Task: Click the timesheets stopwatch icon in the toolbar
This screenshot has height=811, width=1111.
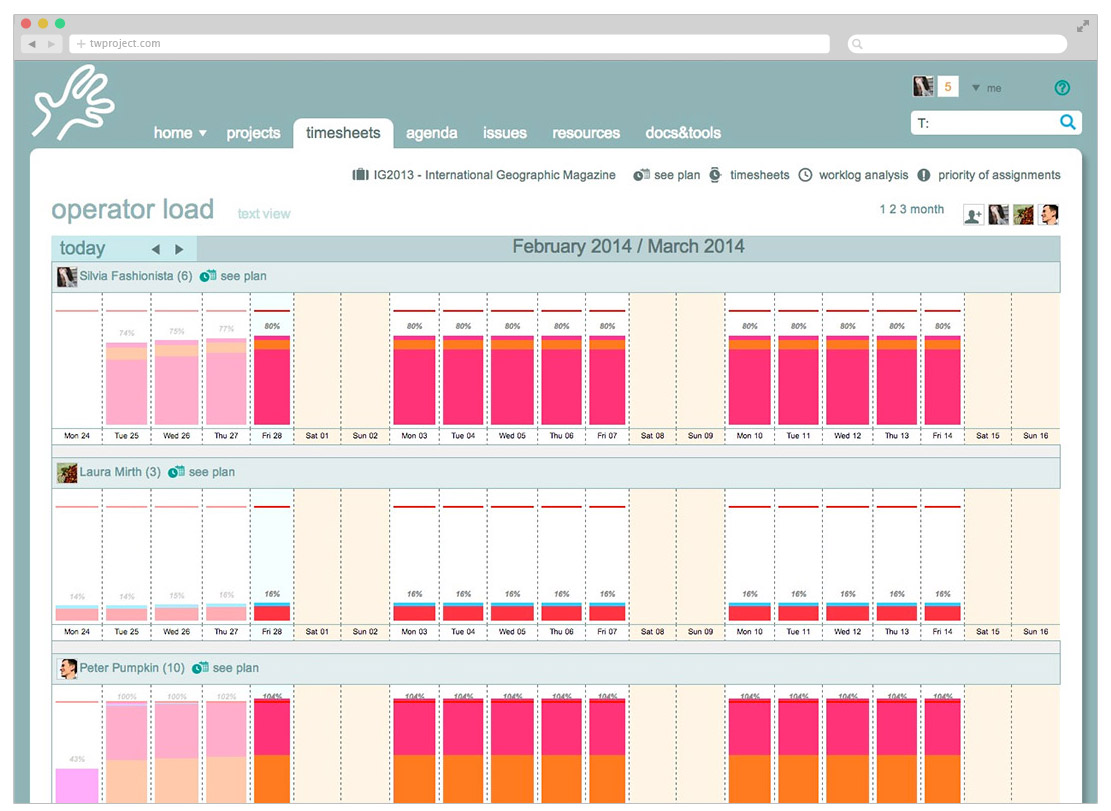Action: click(x=715, y=175)
